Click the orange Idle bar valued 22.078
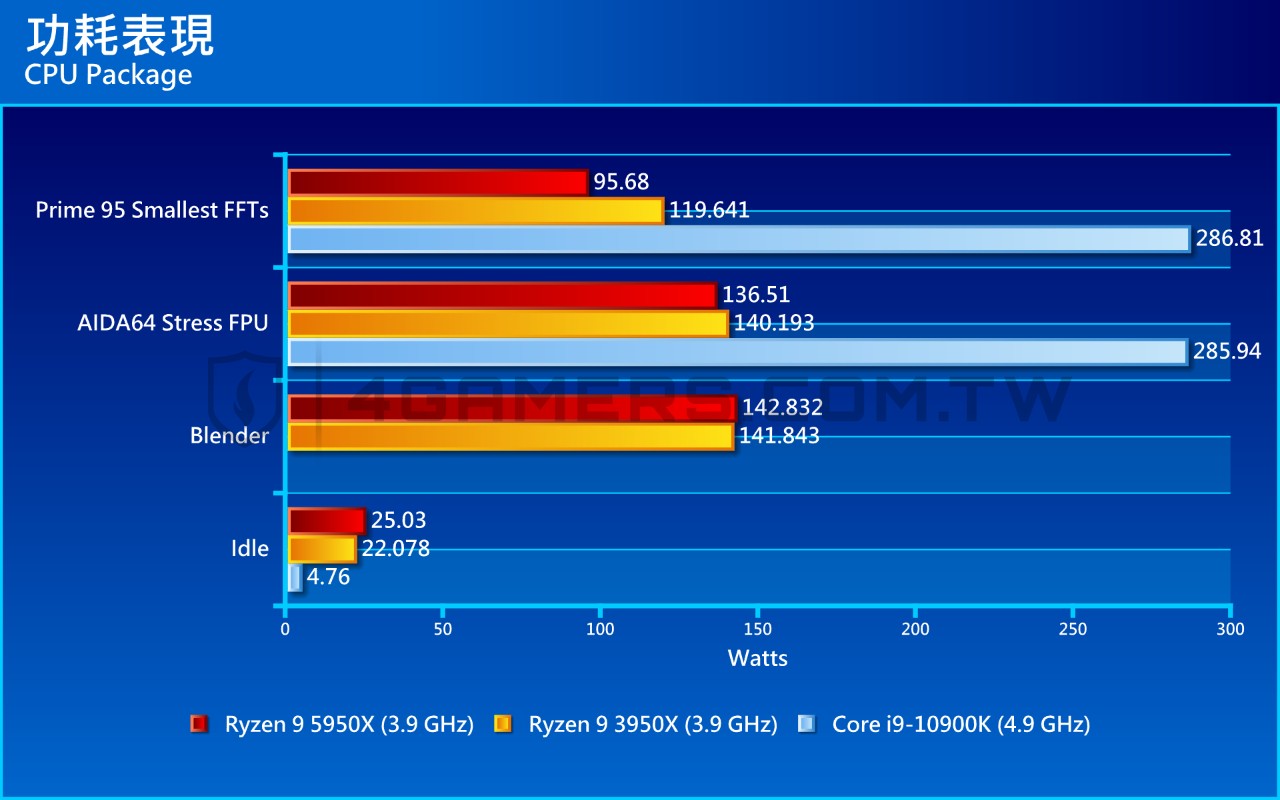The height and width of the screenshot is (800, 1280). point(322,549)
